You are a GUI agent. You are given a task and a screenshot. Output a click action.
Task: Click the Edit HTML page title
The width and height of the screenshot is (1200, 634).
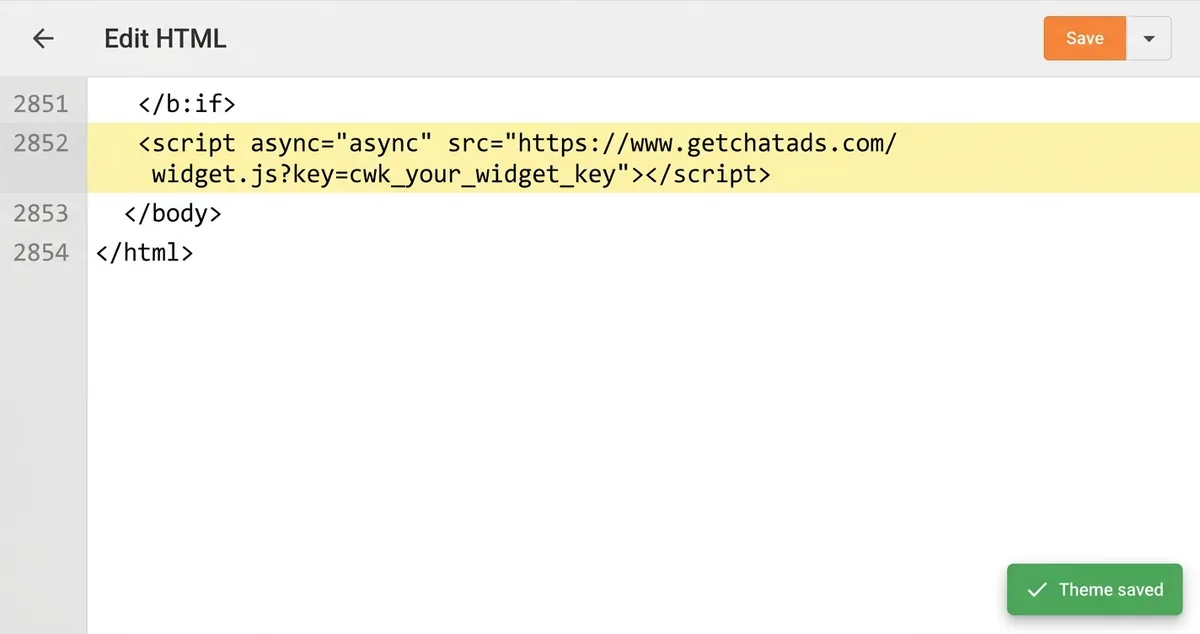[x=165, y=39]
